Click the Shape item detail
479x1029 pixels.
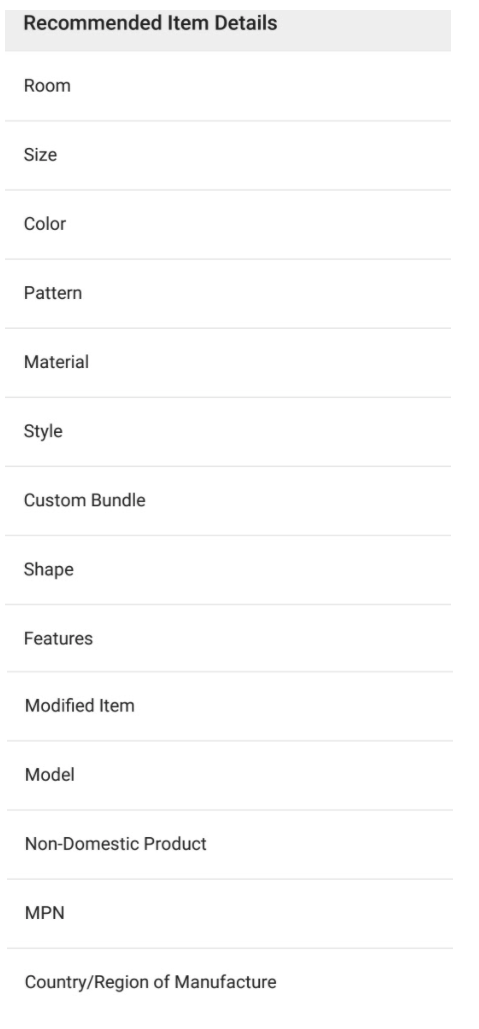click(x=228, y=570)
